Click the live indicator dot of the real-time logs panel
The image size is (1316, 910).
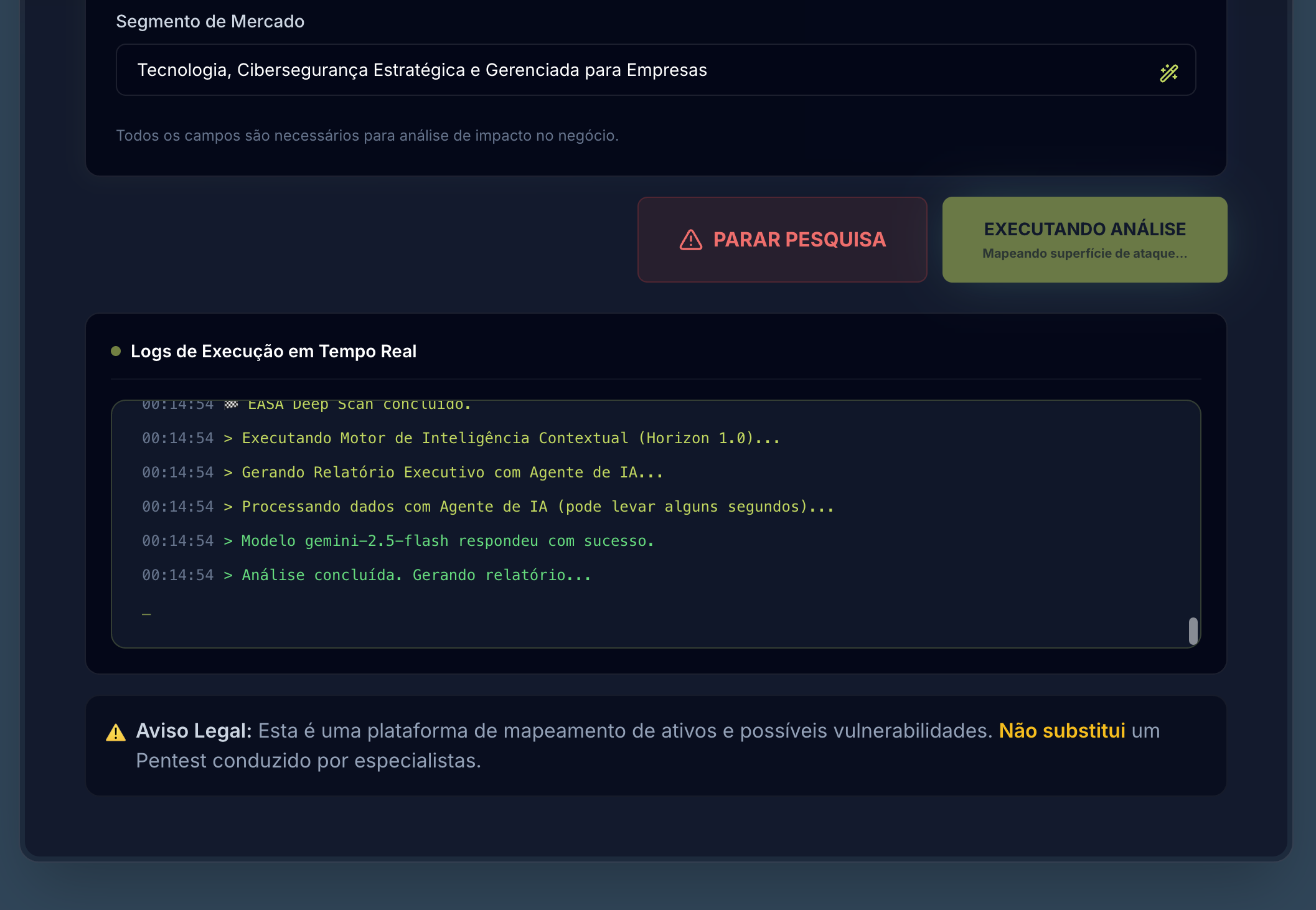click(116, 350)
